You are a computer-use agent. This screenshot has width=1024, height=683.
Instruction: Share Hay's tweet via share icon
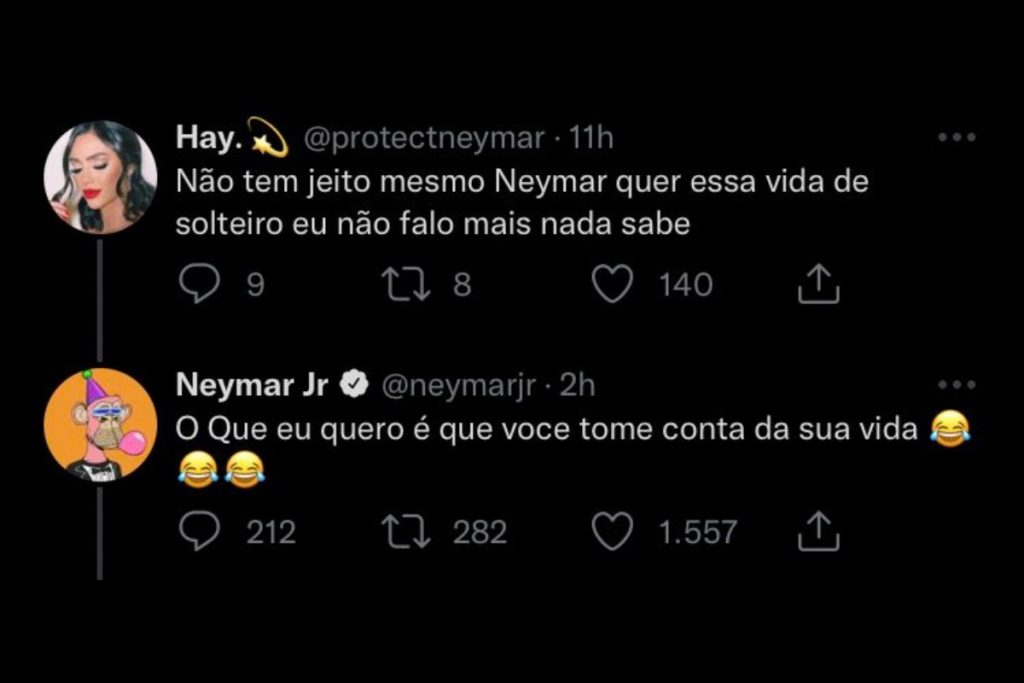[818, 287]
